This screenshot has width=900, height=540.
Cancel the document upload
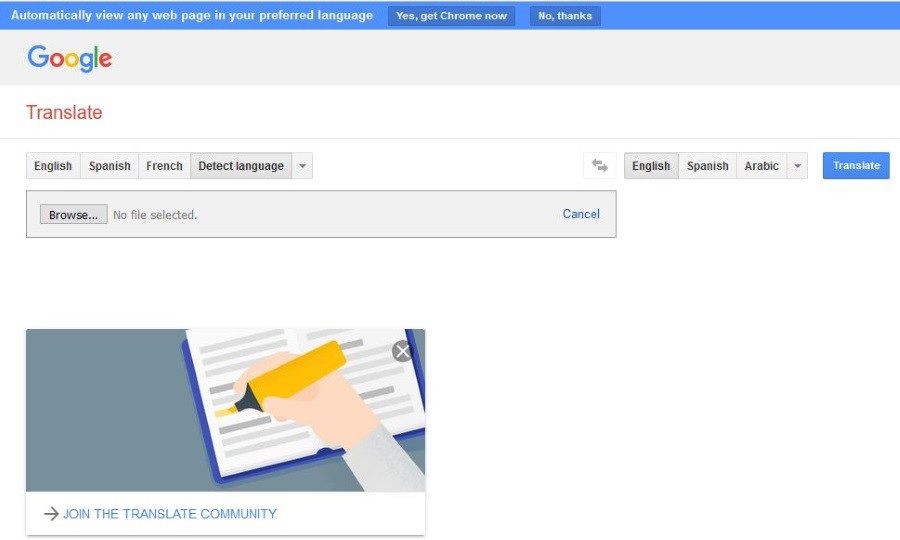[x=581, y=214]
